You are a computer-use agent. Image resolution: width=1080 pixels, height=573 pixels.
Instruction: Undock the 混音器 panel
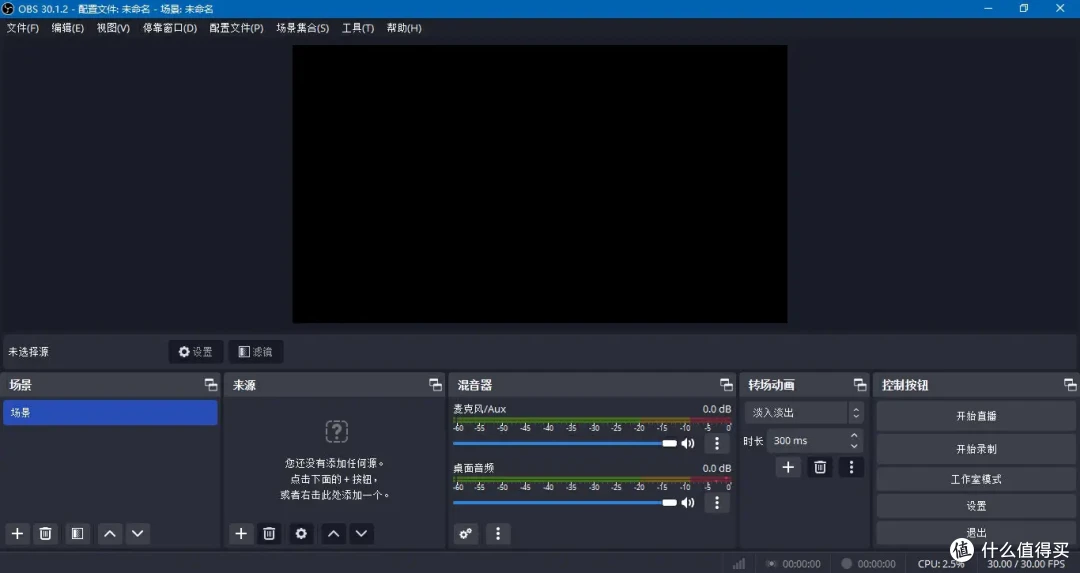coord(726,384)
